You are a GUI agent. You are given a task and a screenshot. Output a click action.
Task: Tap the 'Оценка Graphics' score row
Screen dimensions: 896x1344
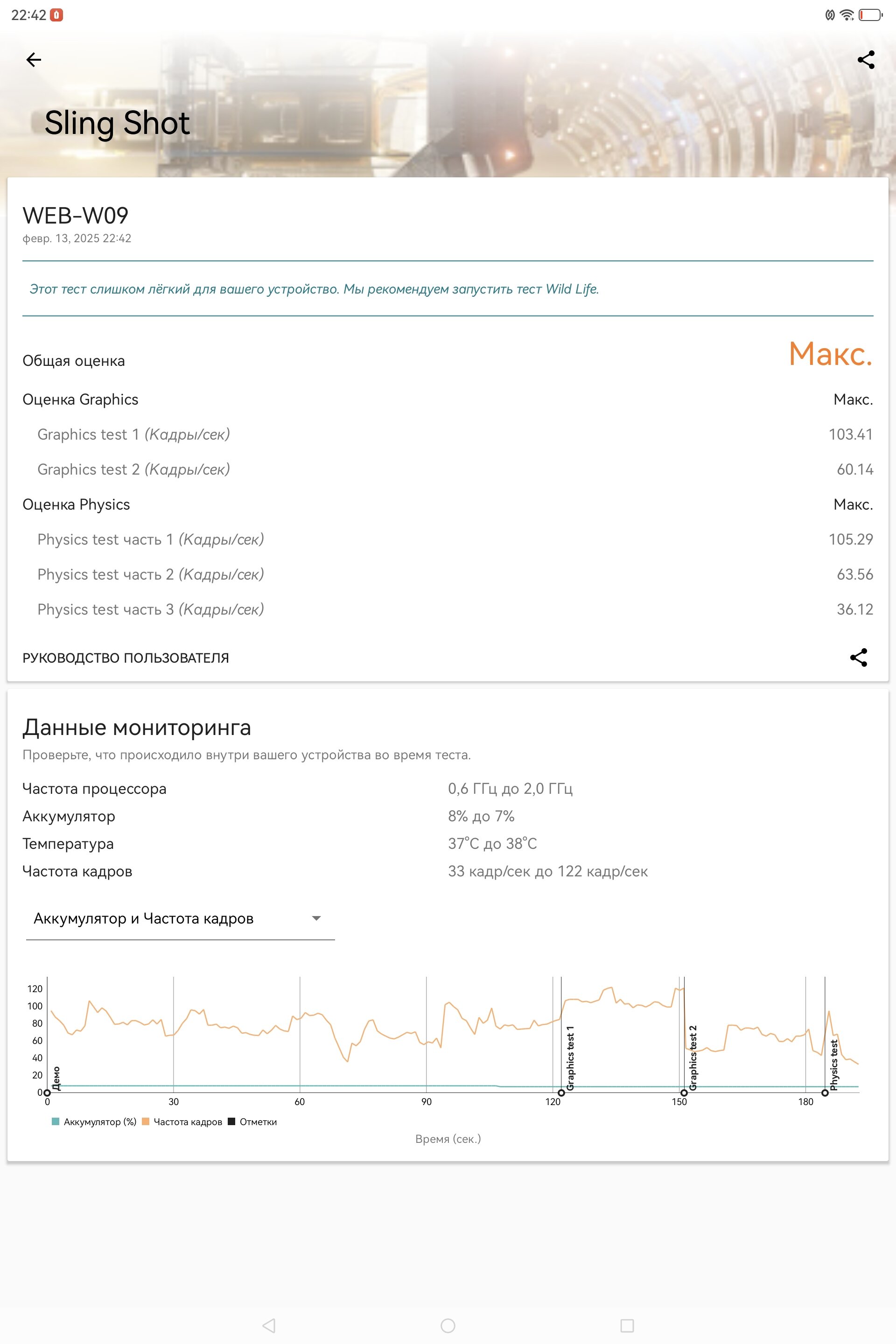point(448,399)
